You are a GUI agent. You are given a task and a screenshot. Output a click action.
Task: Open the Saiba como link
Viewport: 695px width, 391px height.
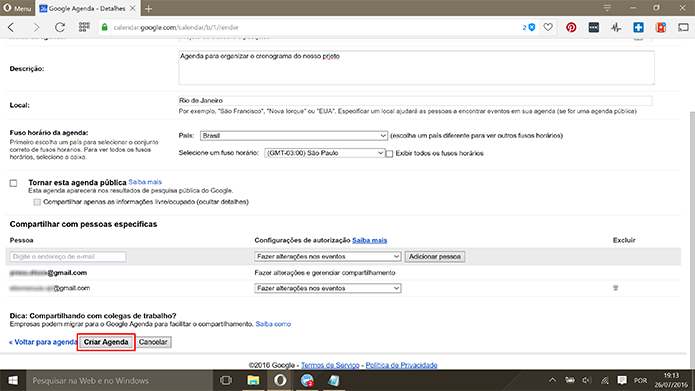[x=273, y=324]
